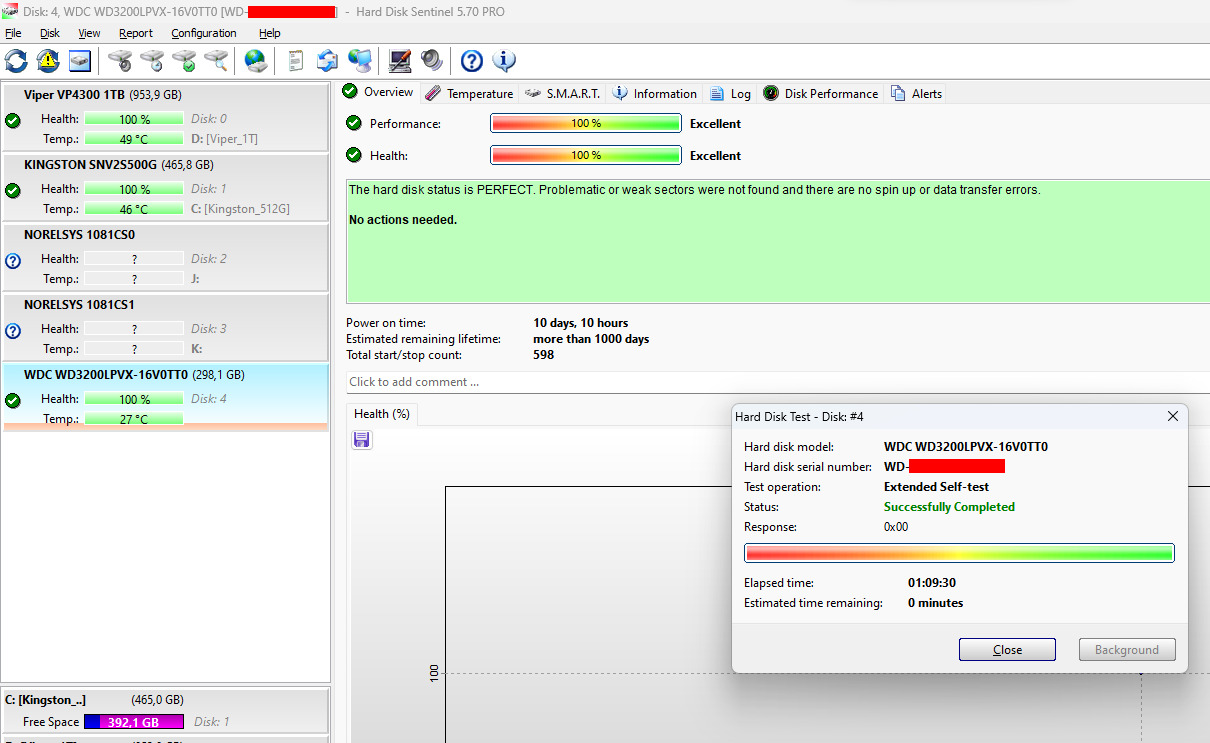
Task: Select the Viper VP4300 1TB disk entry
Action: [x=165, y=118]
